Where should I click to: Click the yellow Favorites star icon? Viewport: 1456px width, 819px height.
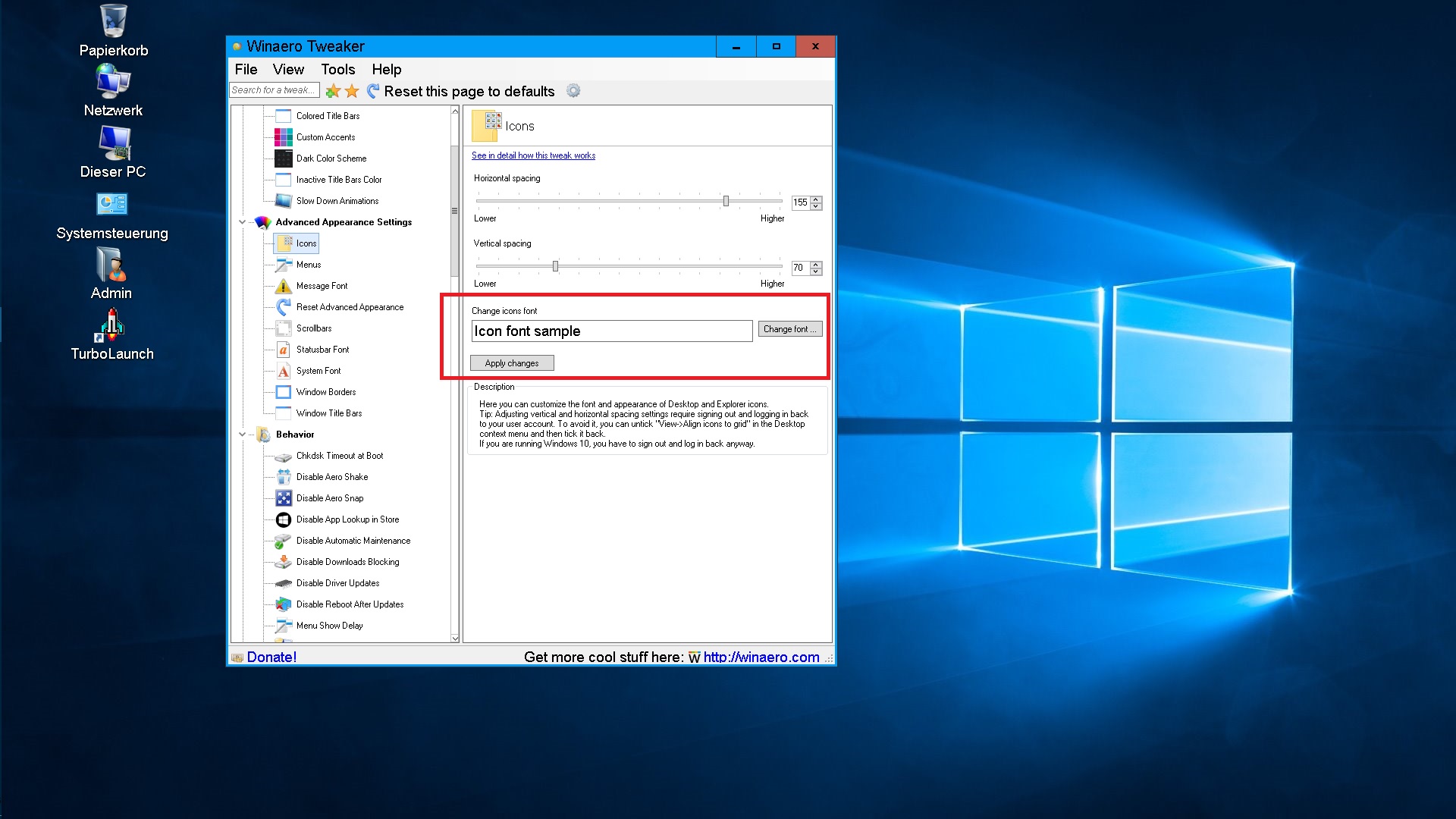352,92
